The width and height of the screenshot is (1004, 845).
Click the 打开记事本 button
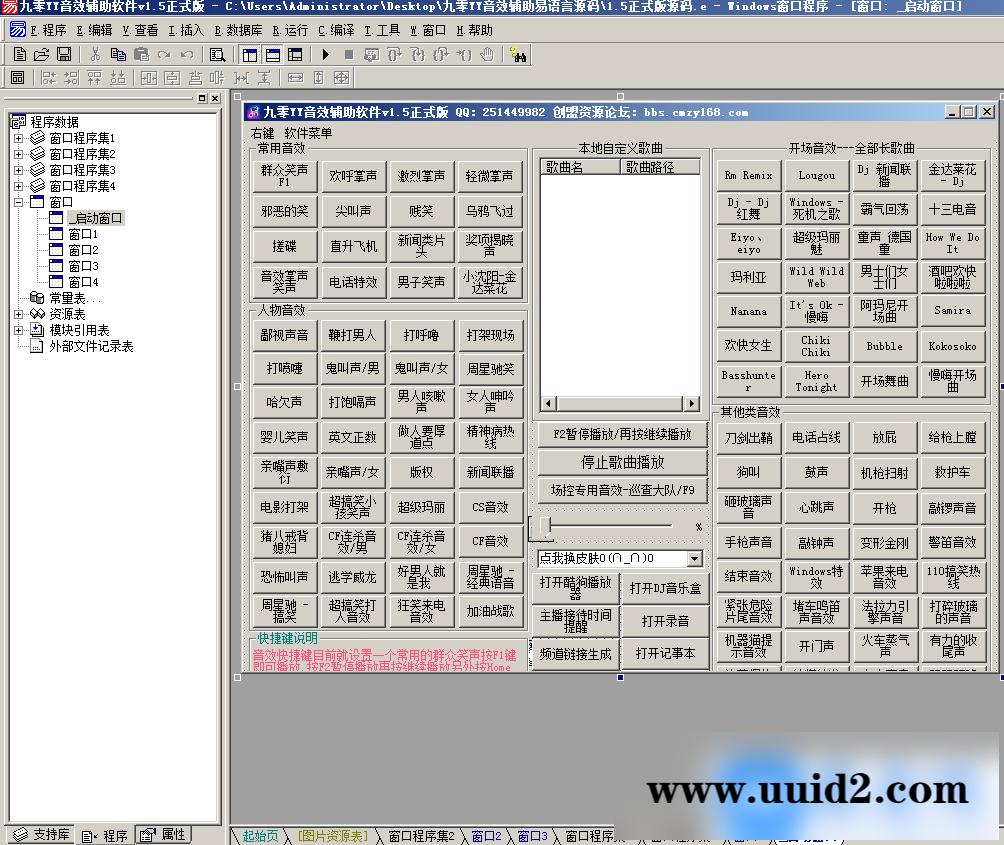tap(664, 653)
